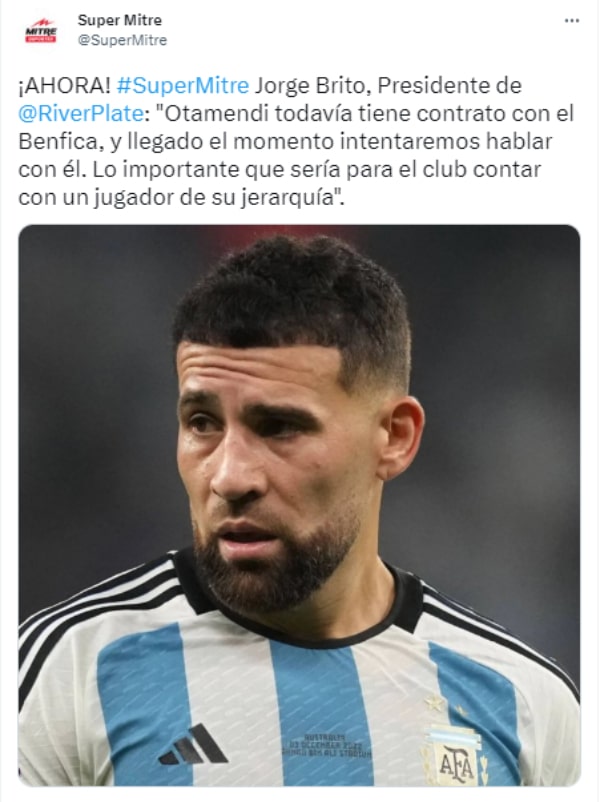
Task: Click the "Jorge Brito, Presidente de" text
Action: 388,85
